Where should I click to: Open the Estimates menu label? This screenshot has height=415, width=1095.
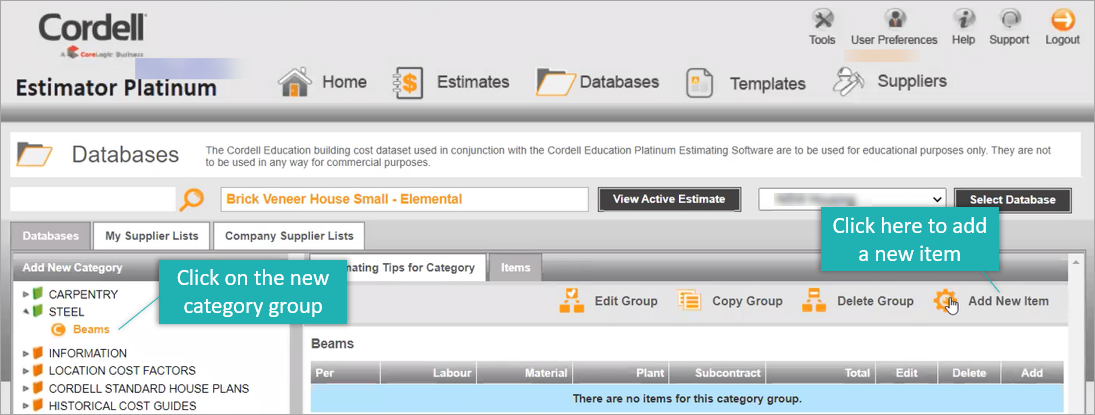click(473, 82)
